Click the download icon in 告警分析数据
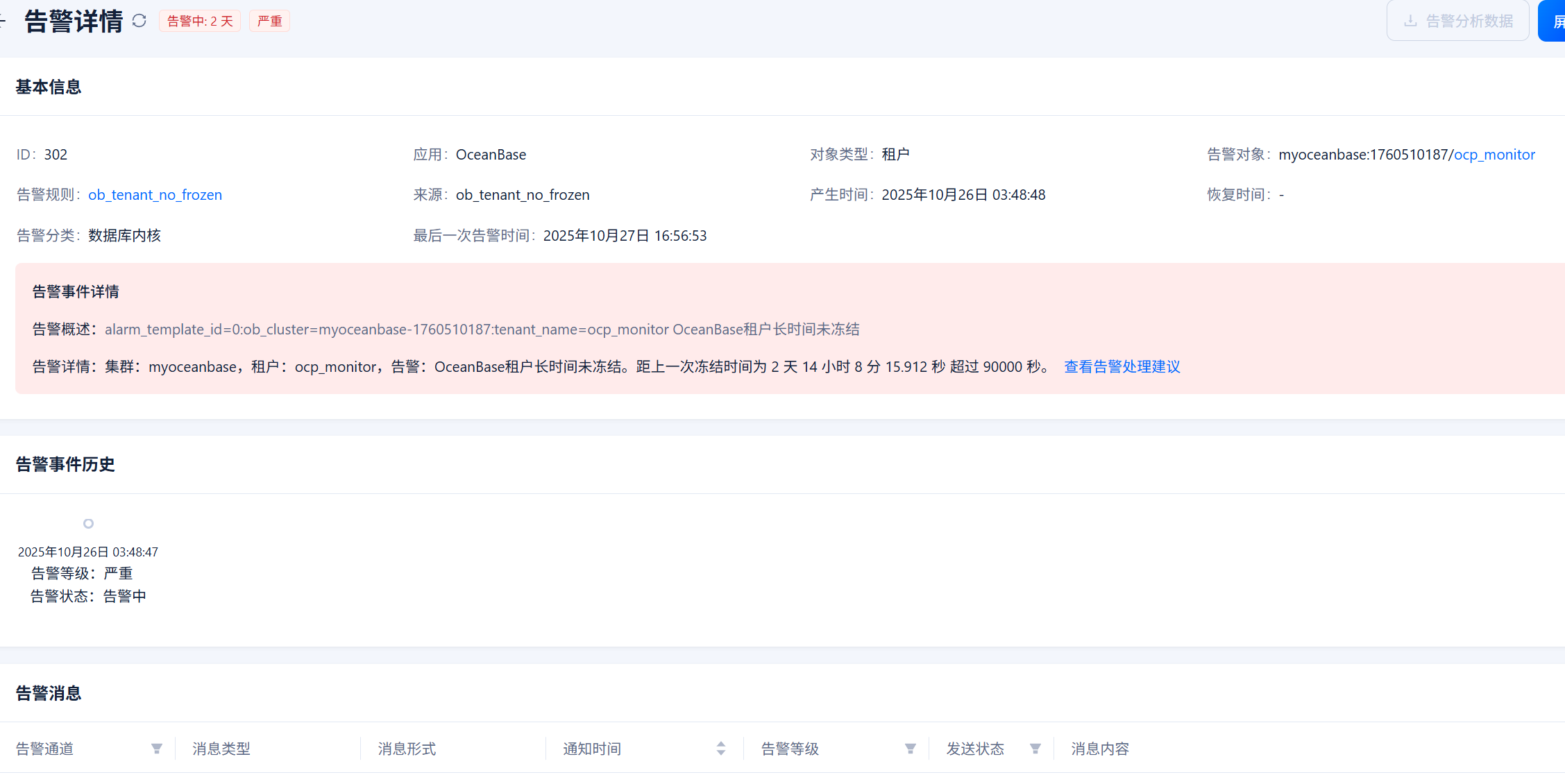 [x=1410, y=21]
